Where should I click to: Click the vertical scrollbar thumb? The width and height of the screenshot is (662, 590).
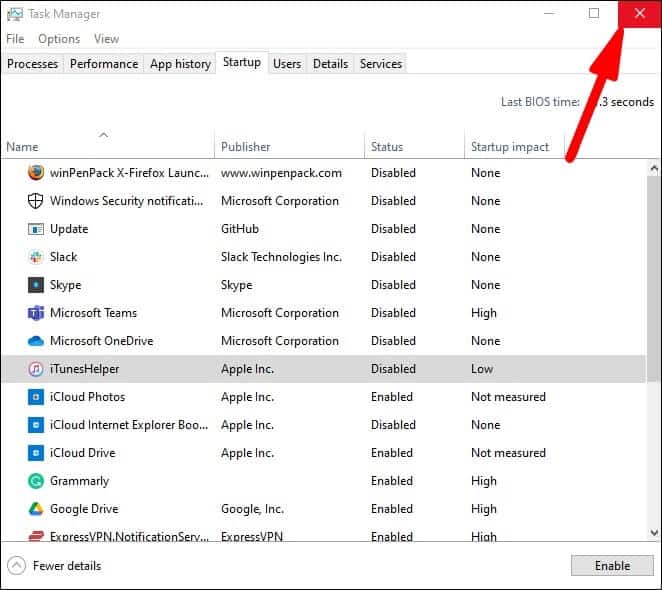click(x=654, y=277)
